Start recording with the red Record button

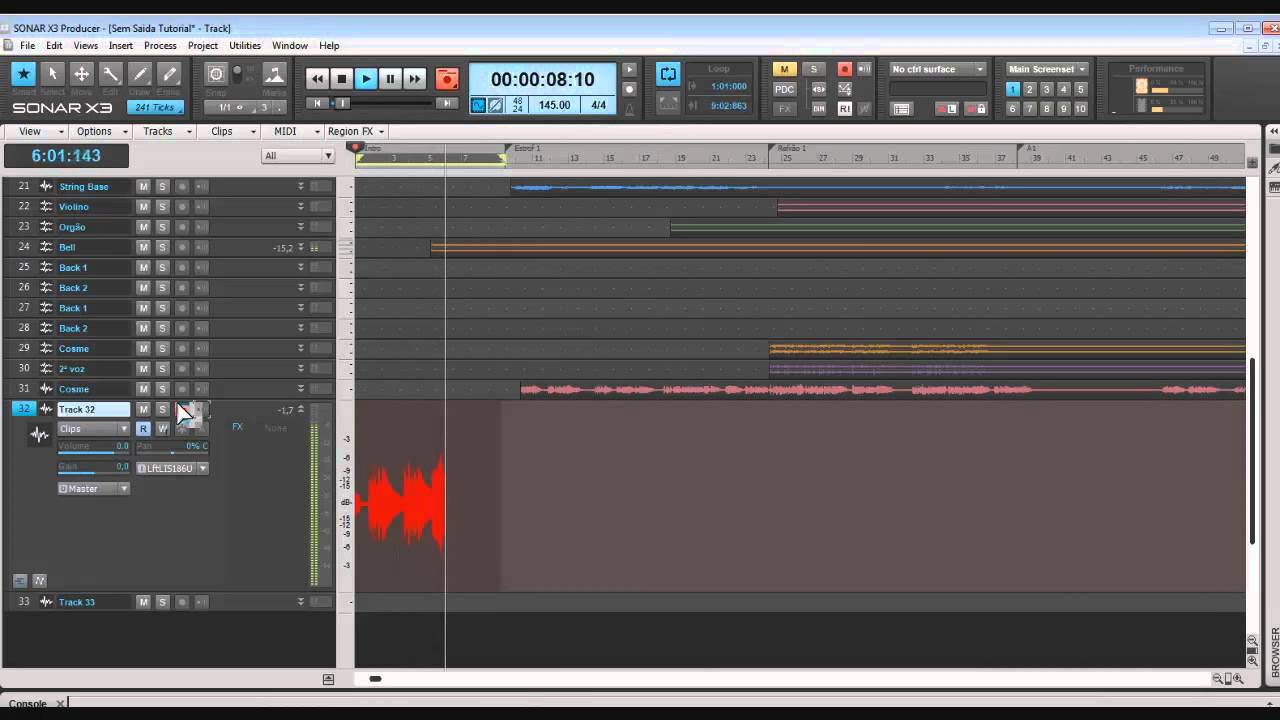coord(447,79)
